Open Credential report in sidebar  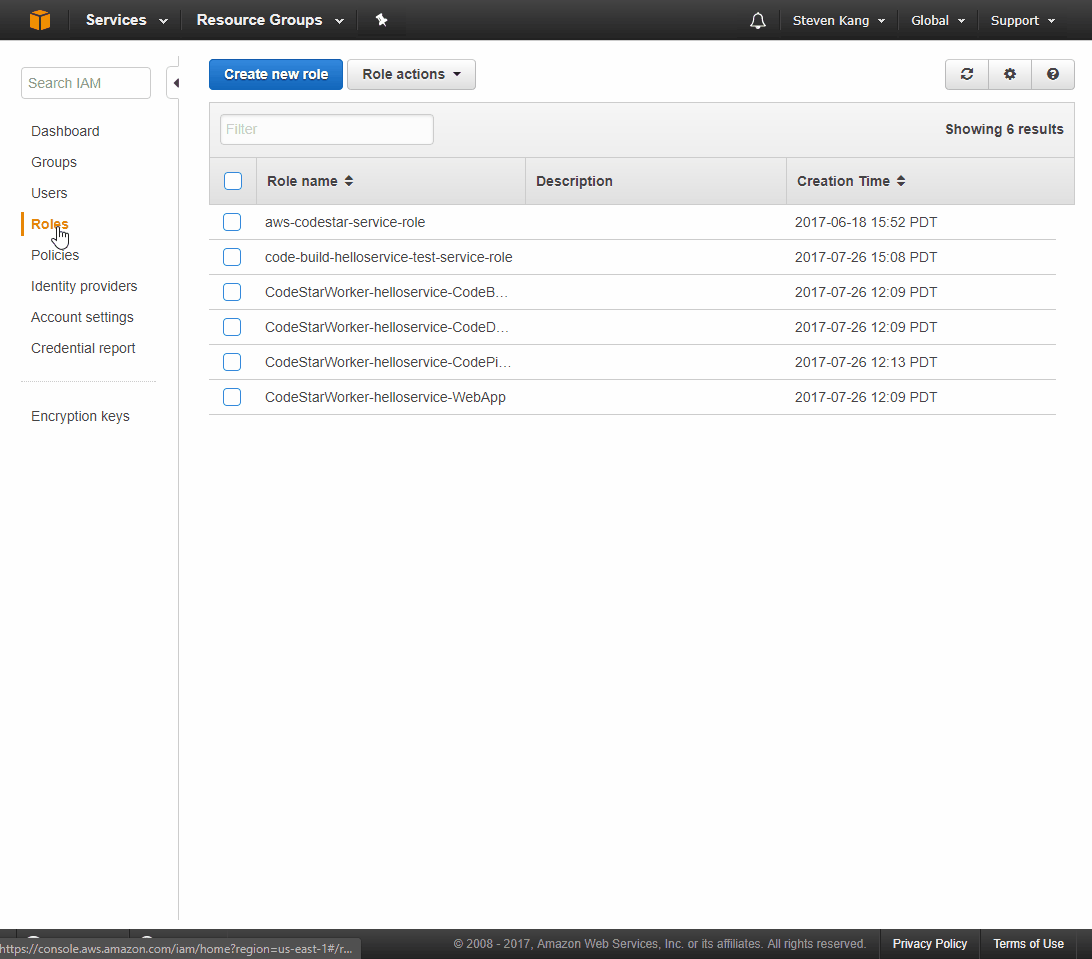coord(83,348)
